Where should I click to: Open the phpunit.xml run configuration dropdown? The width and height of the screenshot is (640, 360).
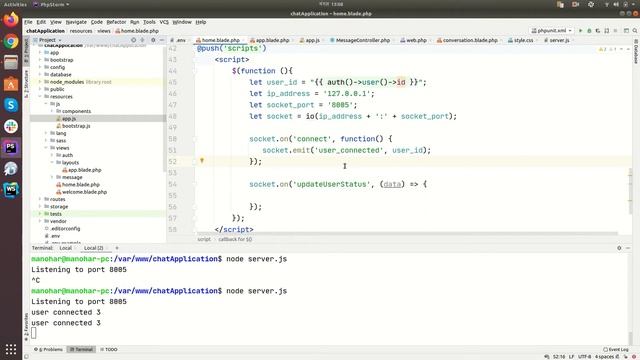click(552, 31)
